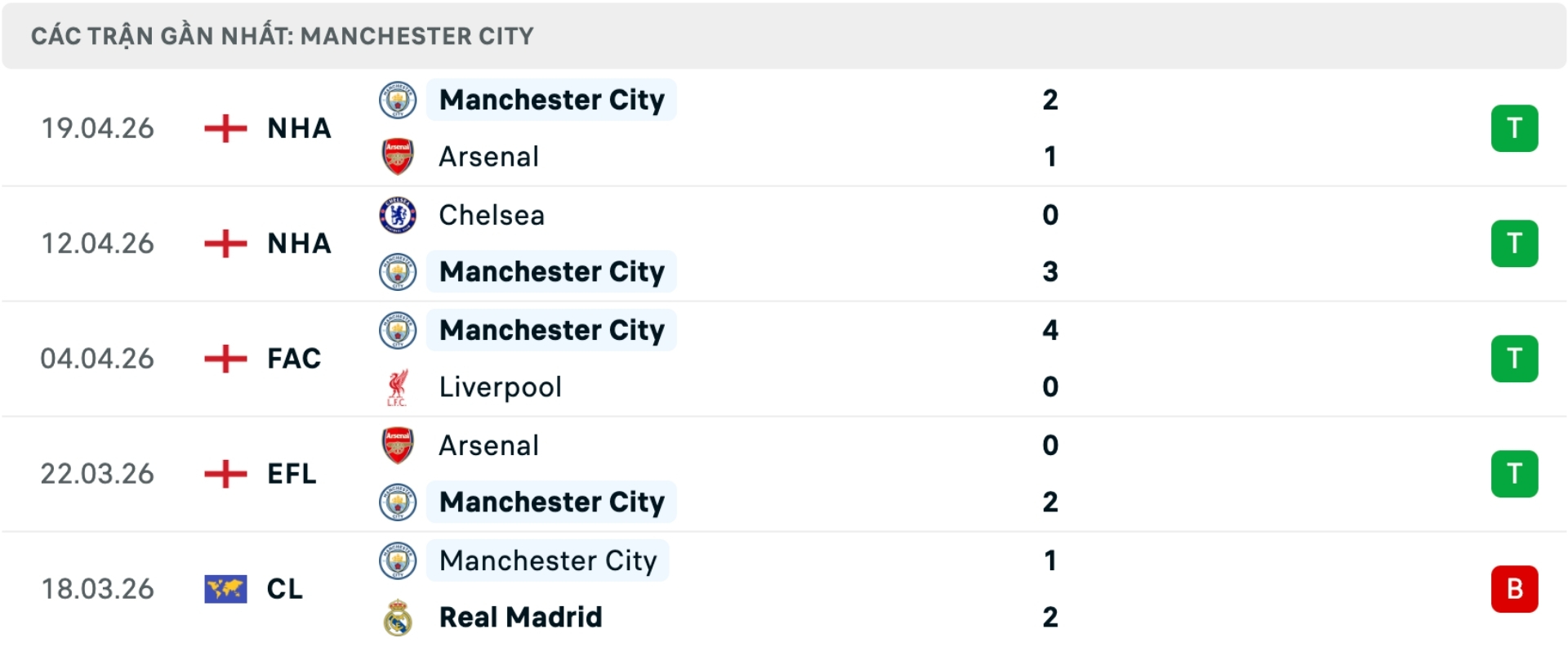Click the Champions League world map icon
The width and height of the screenshot is (1568, 647).
coord(225,589)
